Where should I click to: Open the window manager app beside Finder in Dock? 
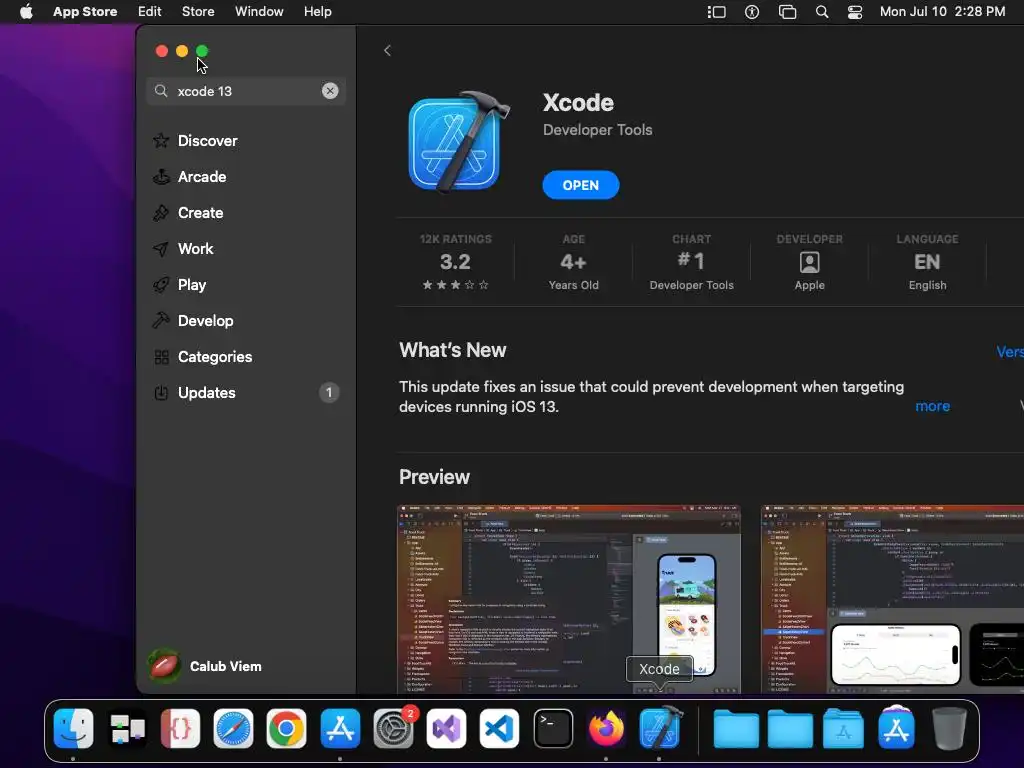pos(127,729)
